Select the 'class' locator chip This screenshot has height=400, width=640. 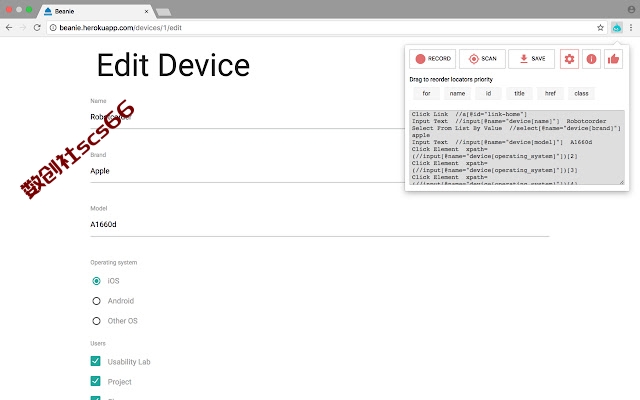pyautogui.click(x=581, y=93)
